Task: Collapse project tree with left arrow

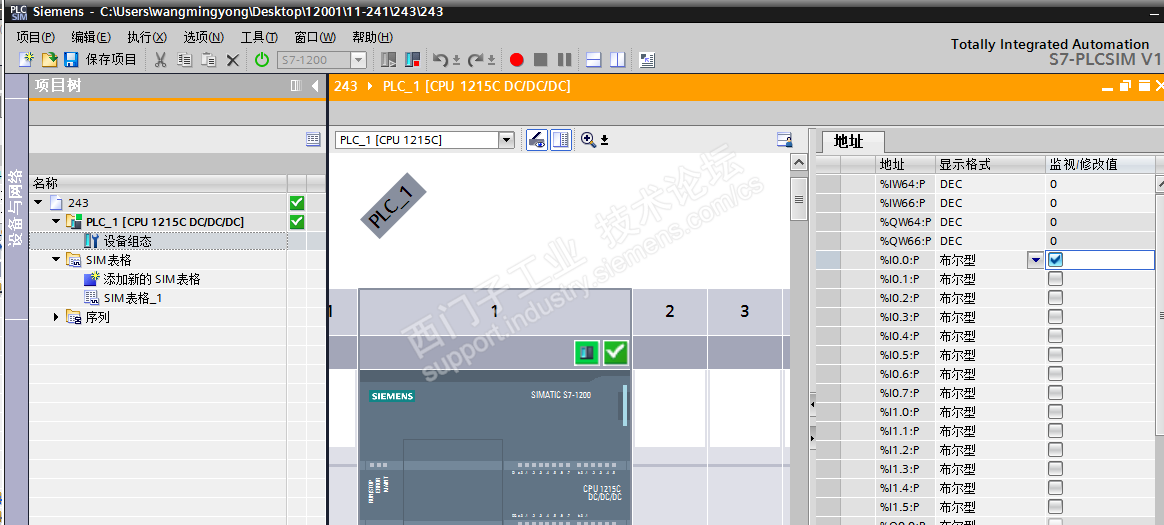Action: [x=315, y=86]
